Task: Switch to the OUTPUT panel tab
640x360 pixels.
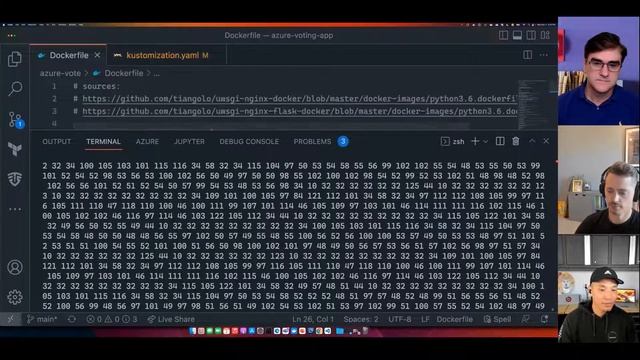Action: (x=56, y=141)
